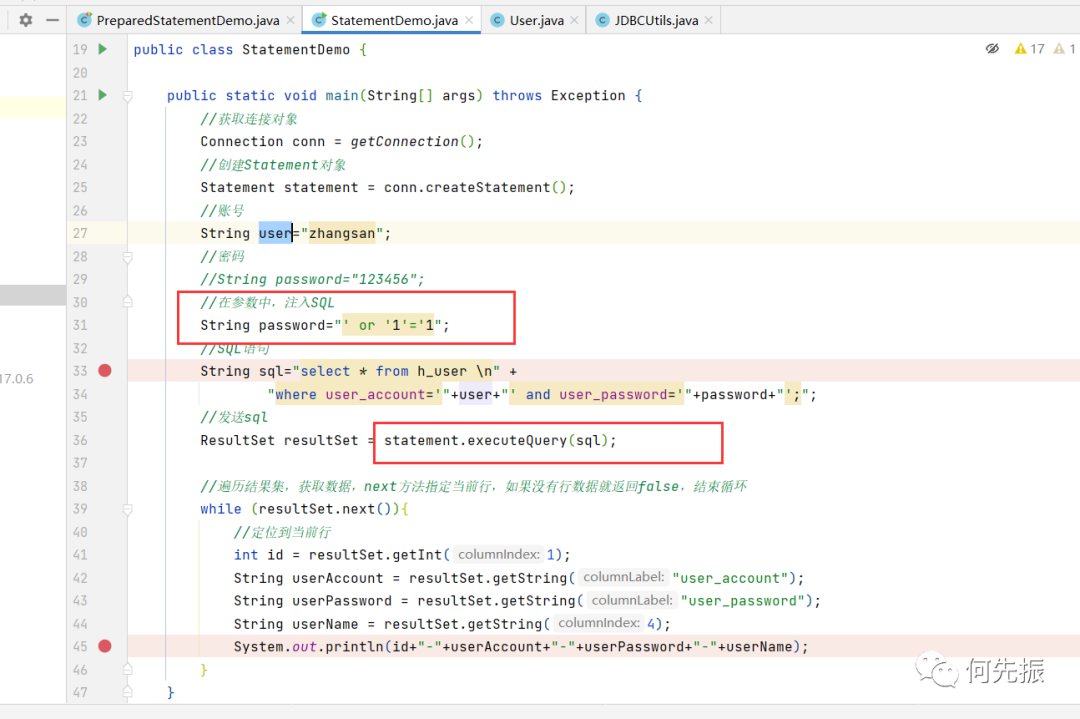Collapse while loop fold at line 39
This screenshot has width=1080, height=719.
[127, 509]
